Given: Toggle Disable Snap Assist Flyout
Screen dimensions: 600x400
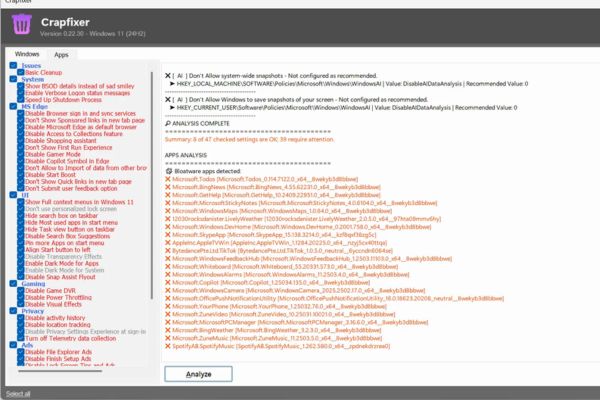Looking at the screenshot, I should pos(21,277).
